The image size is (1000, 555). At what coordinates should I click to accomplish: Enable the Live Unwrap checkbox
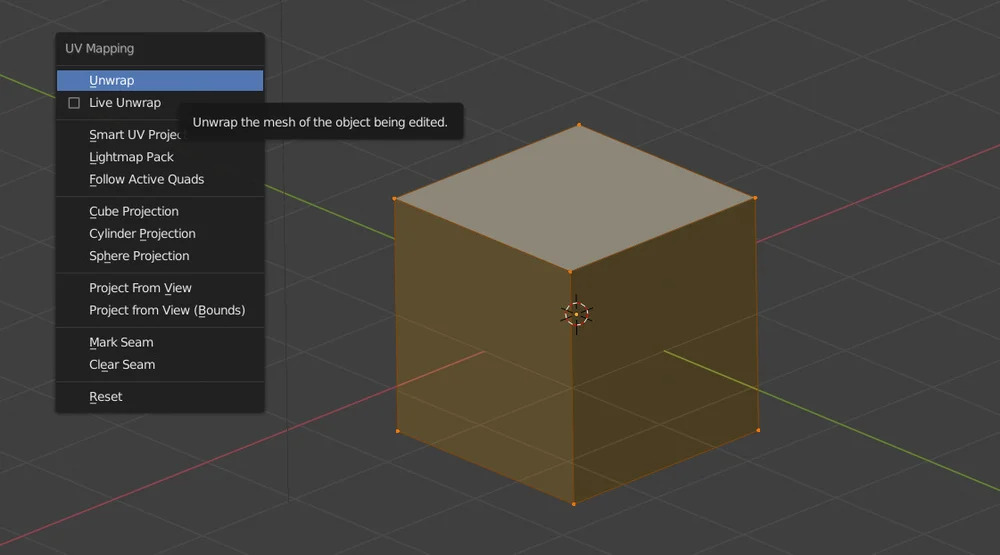tap(74, 103)
